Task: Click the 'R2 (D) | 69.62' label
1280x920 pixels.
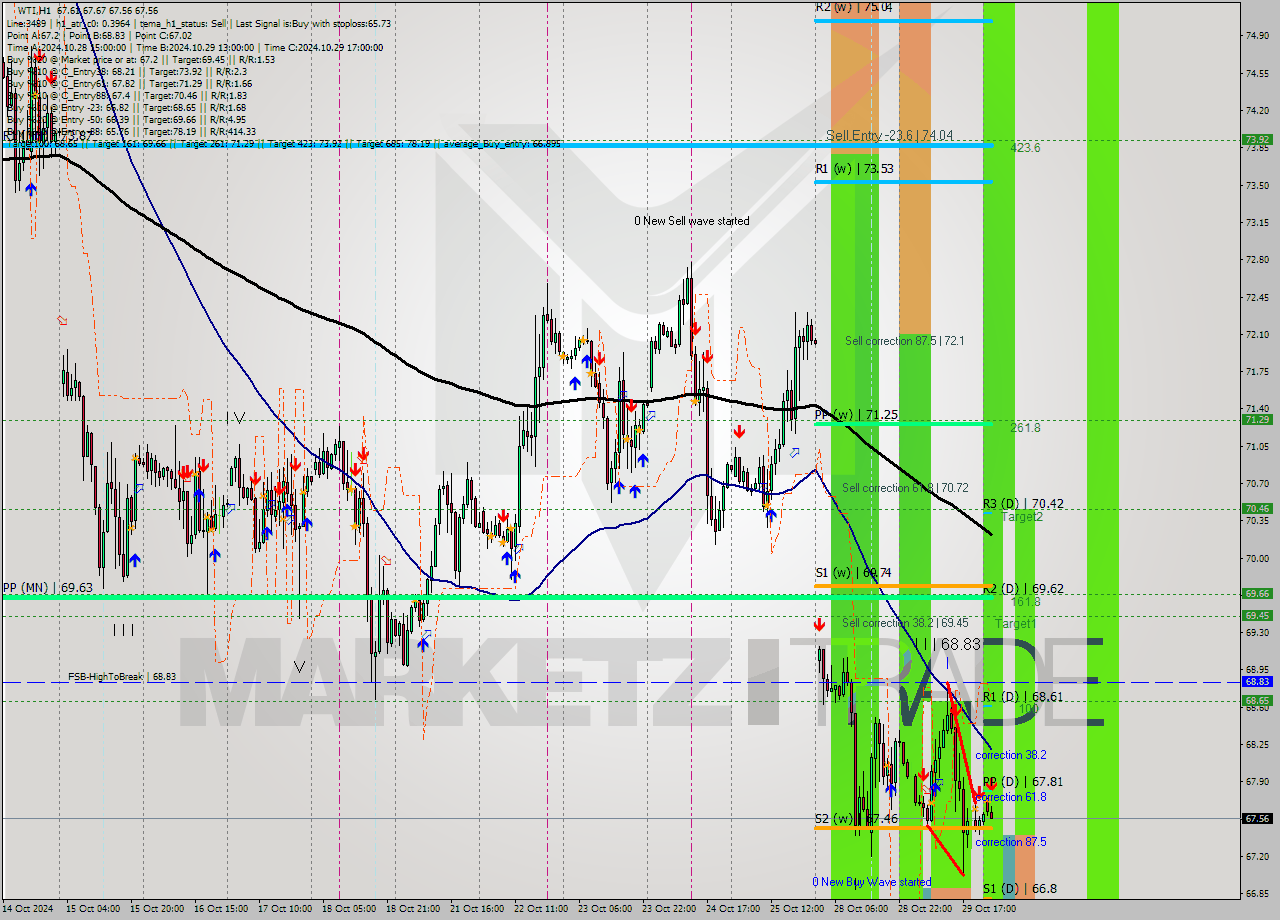Action: coord(1022,590)
